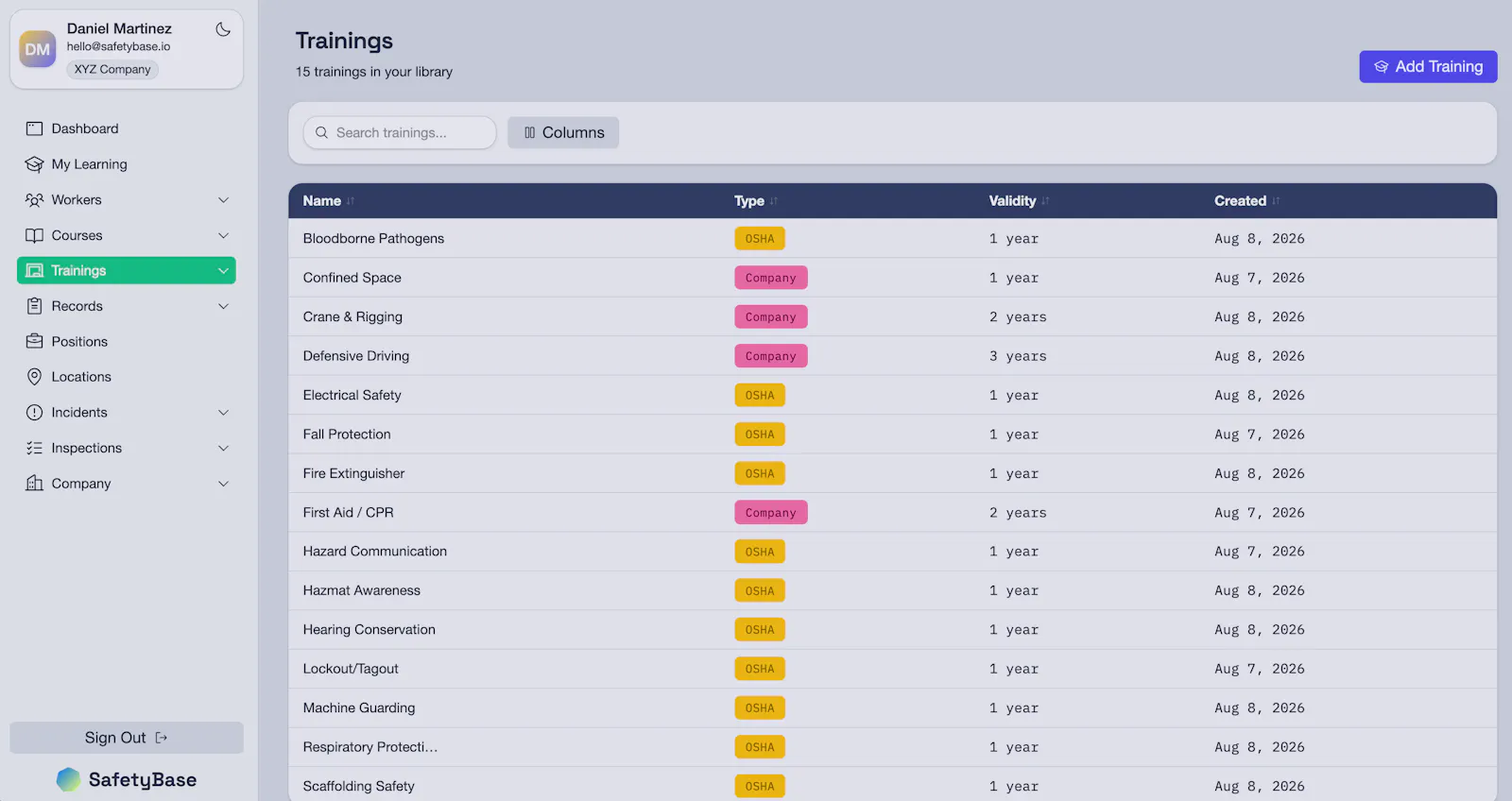Click the SafetyBase logo
The width and height of the screenshot is (1512, 801).
(127, 779)
